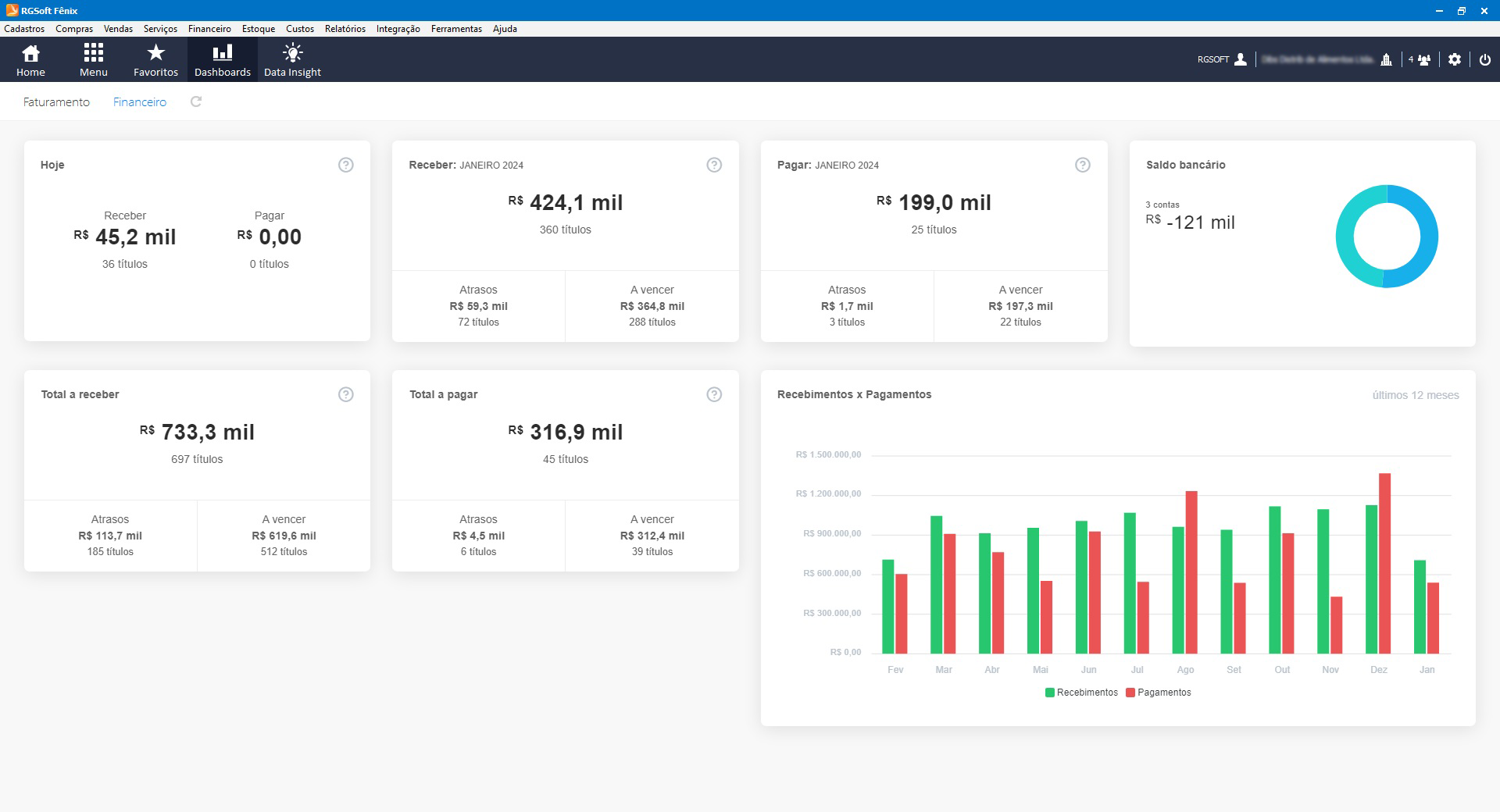Show help for Pagar Janeiro 2024 card
The height and width of the screenshot is (812, 1500).
[1082, 165]
